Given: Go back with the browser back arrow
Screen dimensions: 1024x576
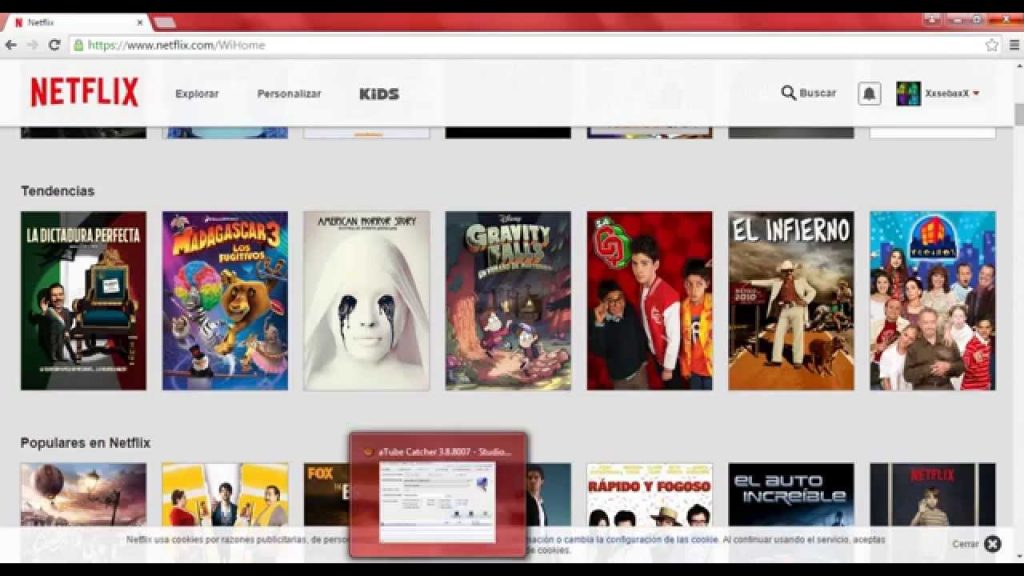Looking at the screenshot, I should pyautogui.click(x=11, y=45).
